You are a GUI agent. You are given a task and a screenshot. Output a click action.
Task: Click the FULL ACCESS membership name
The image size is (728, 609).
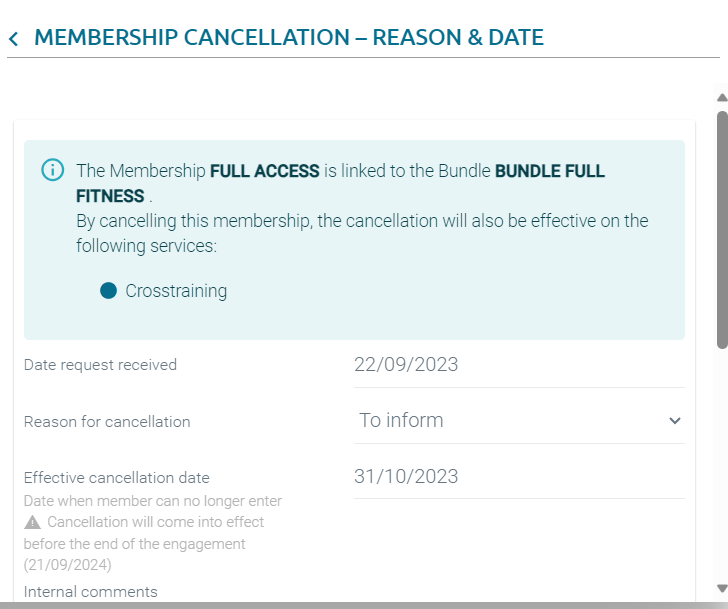pos(264,171)
